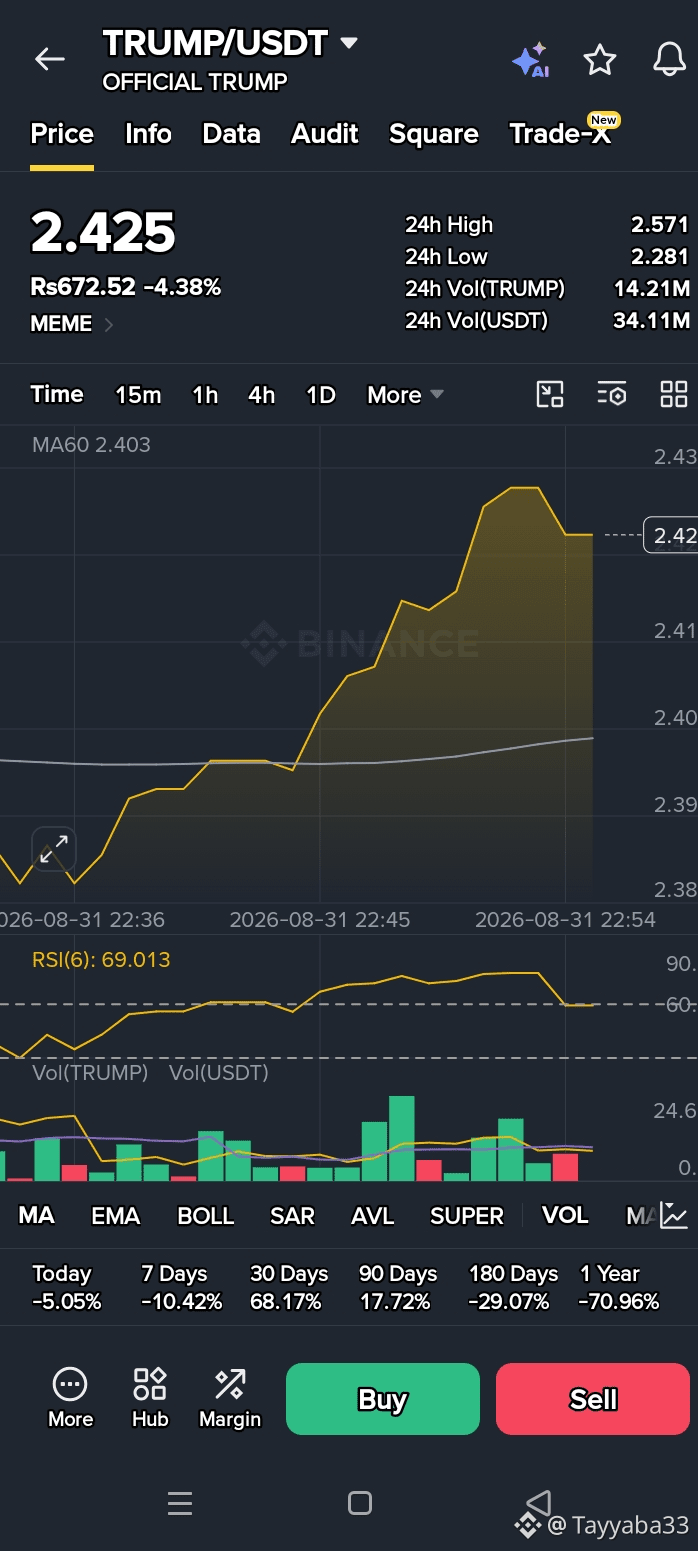Tap the 24h Vol(TRUMP) value 14.21M
The height and width of the screenshot is (1551, 698).
coord(651,289)
